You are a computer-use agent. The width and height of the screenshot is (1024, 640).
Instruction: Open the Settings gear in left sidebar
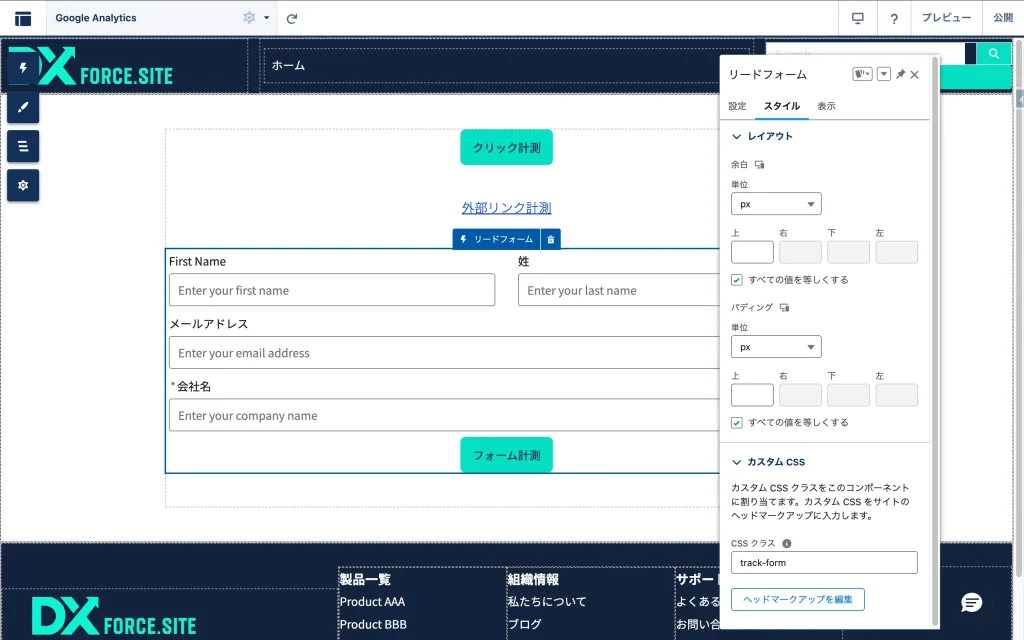point(23,185)
